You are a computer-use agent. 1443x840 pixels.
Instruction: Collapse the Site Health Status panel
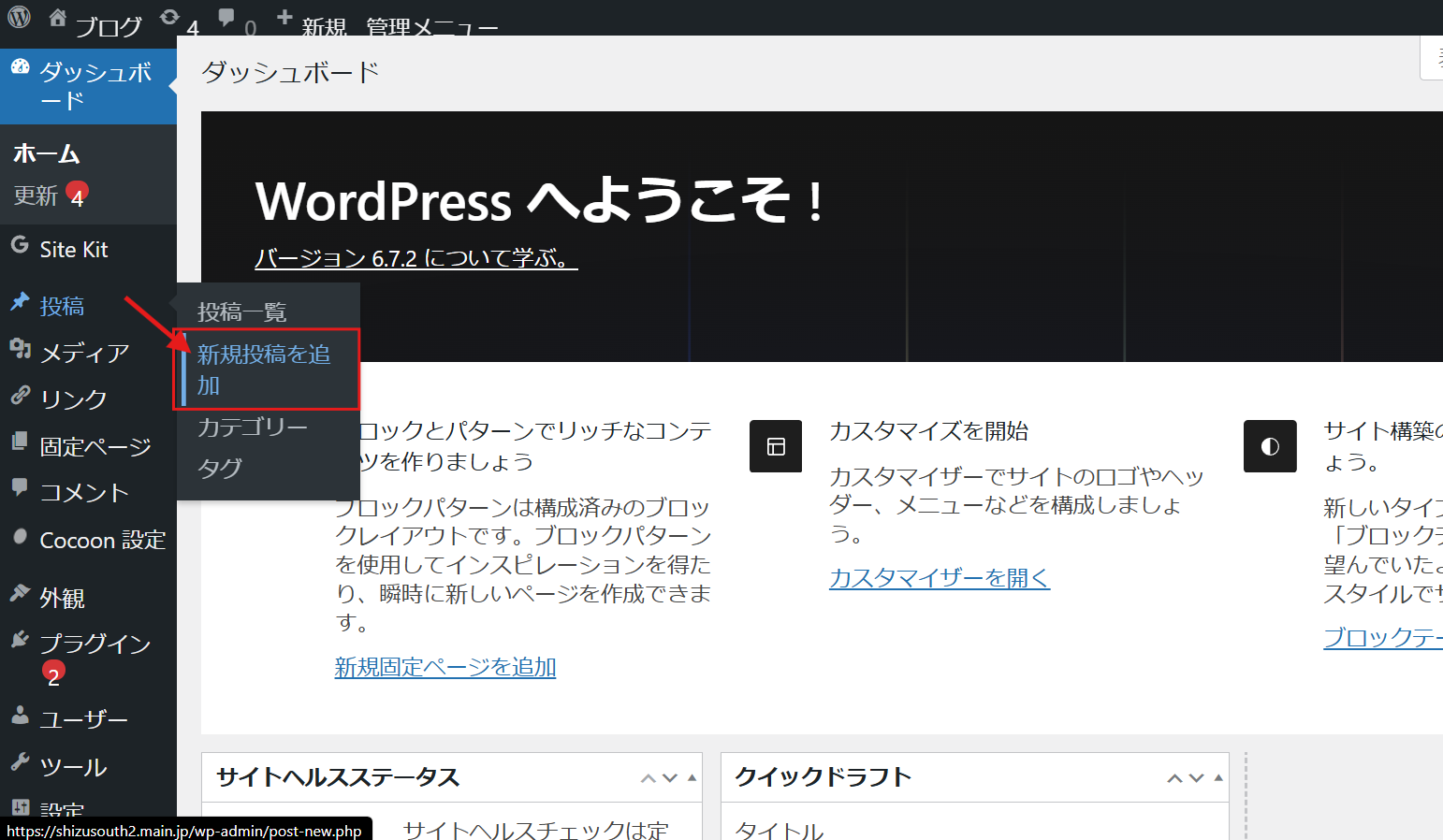tap(692, 777)
